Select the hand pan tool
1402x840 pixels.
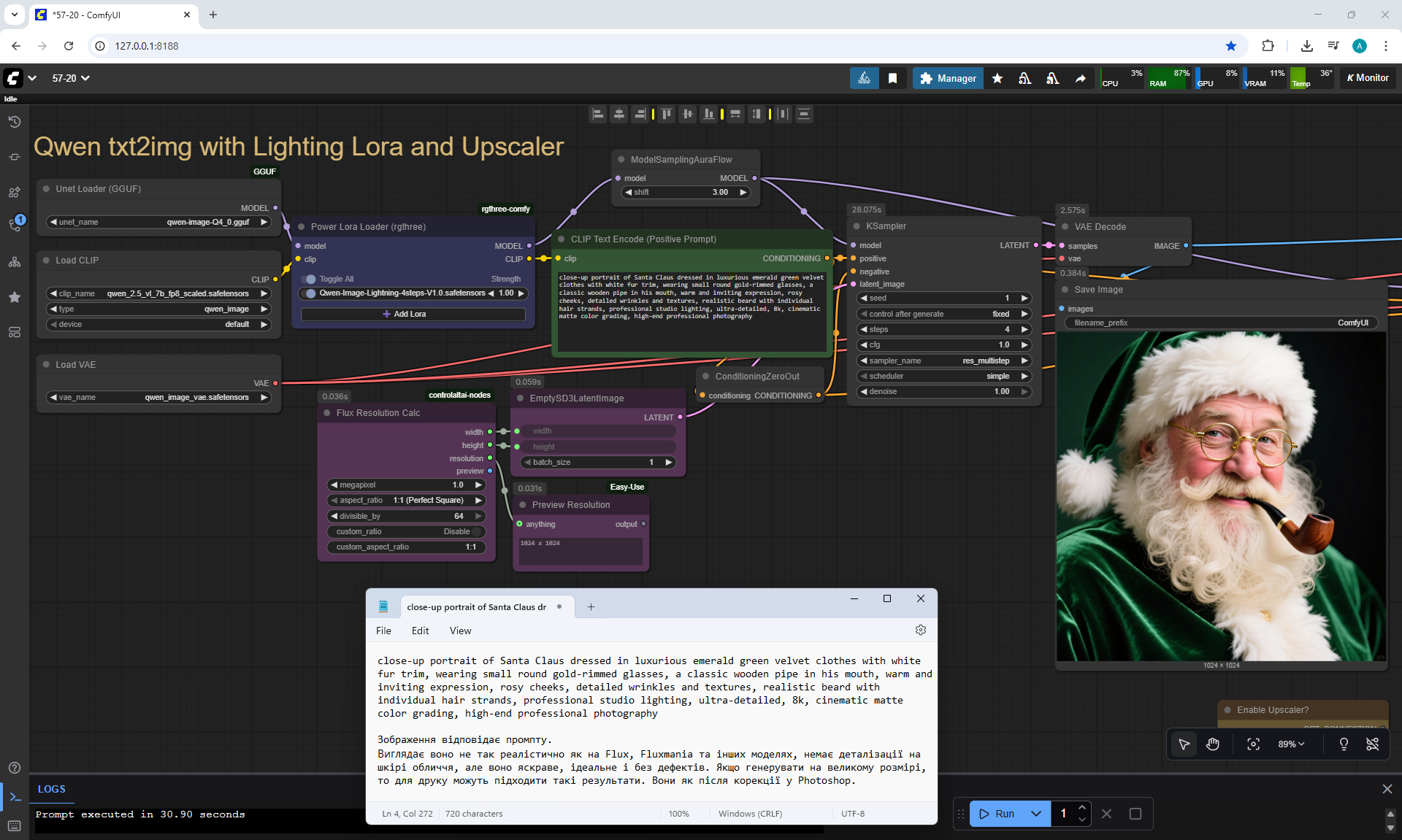(1213, 744)
